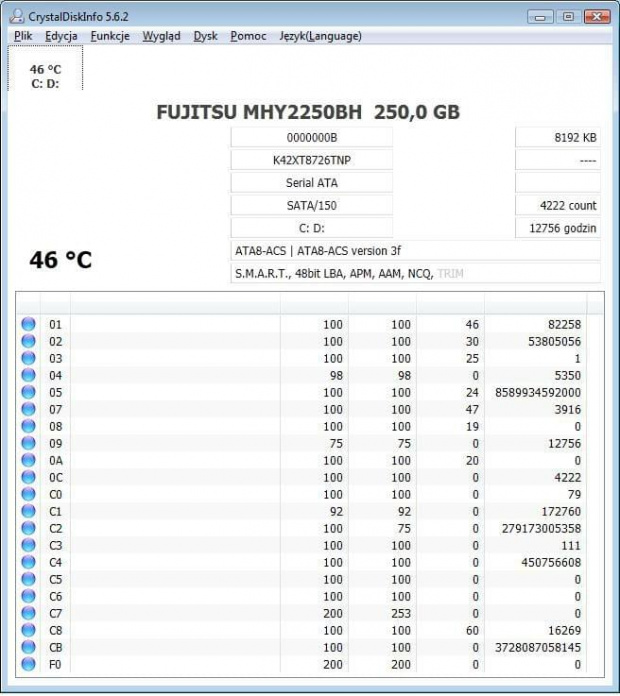
Task: Click the FUJITSU MHY2250BH 250,0 GB title
Action: (308, 112)
